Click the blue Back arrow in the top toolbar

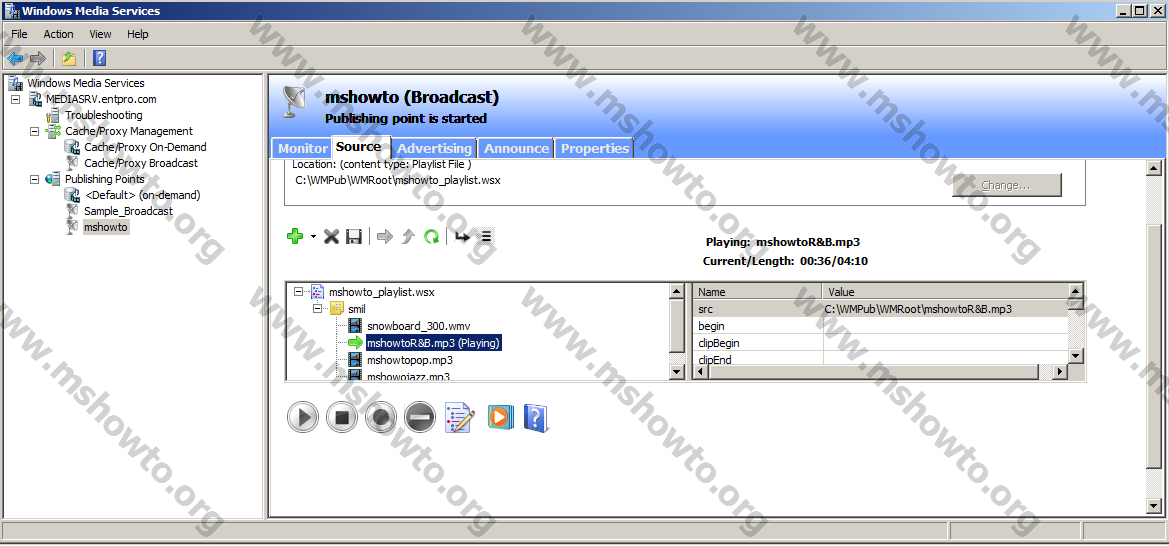[x=15, y=58]
